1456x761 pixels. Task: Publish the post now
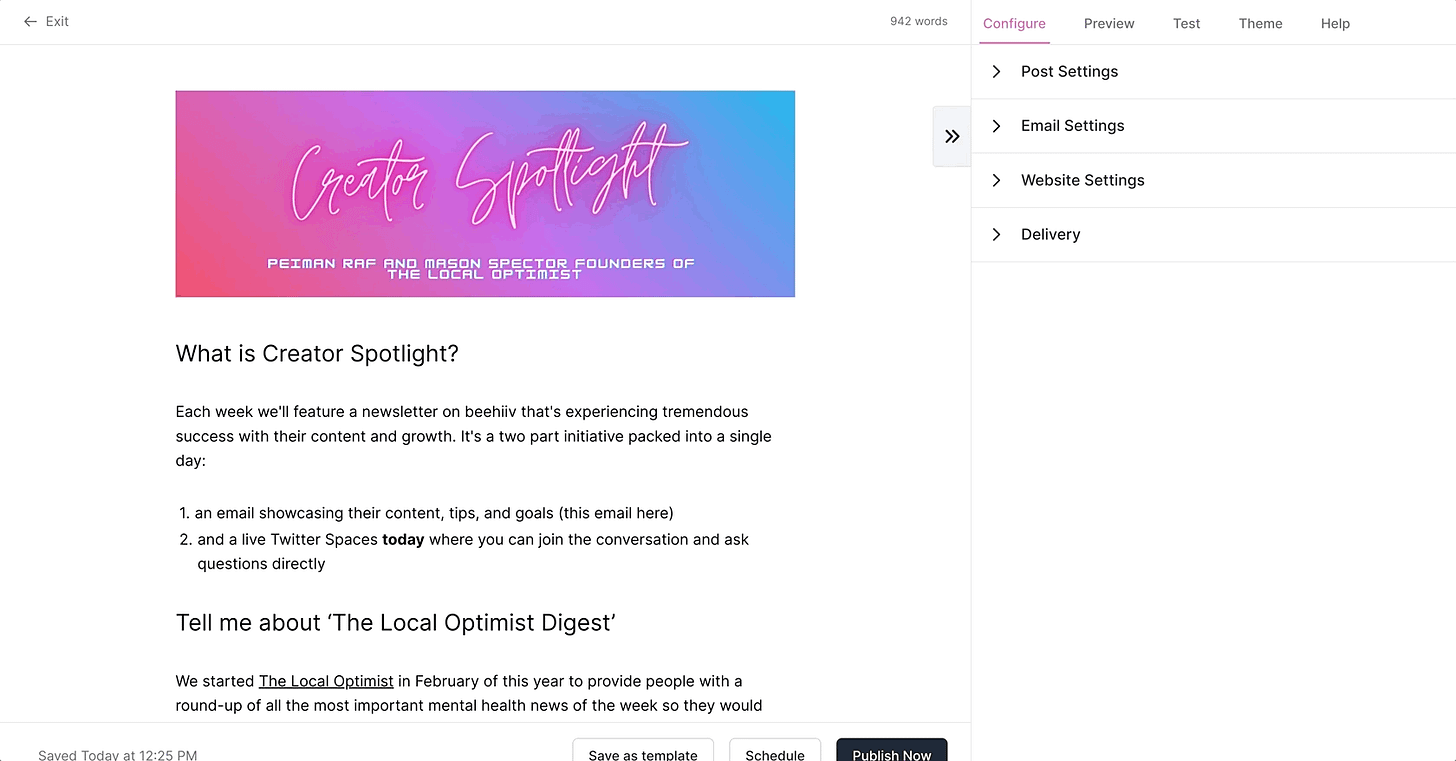click(x=892, y=752)
